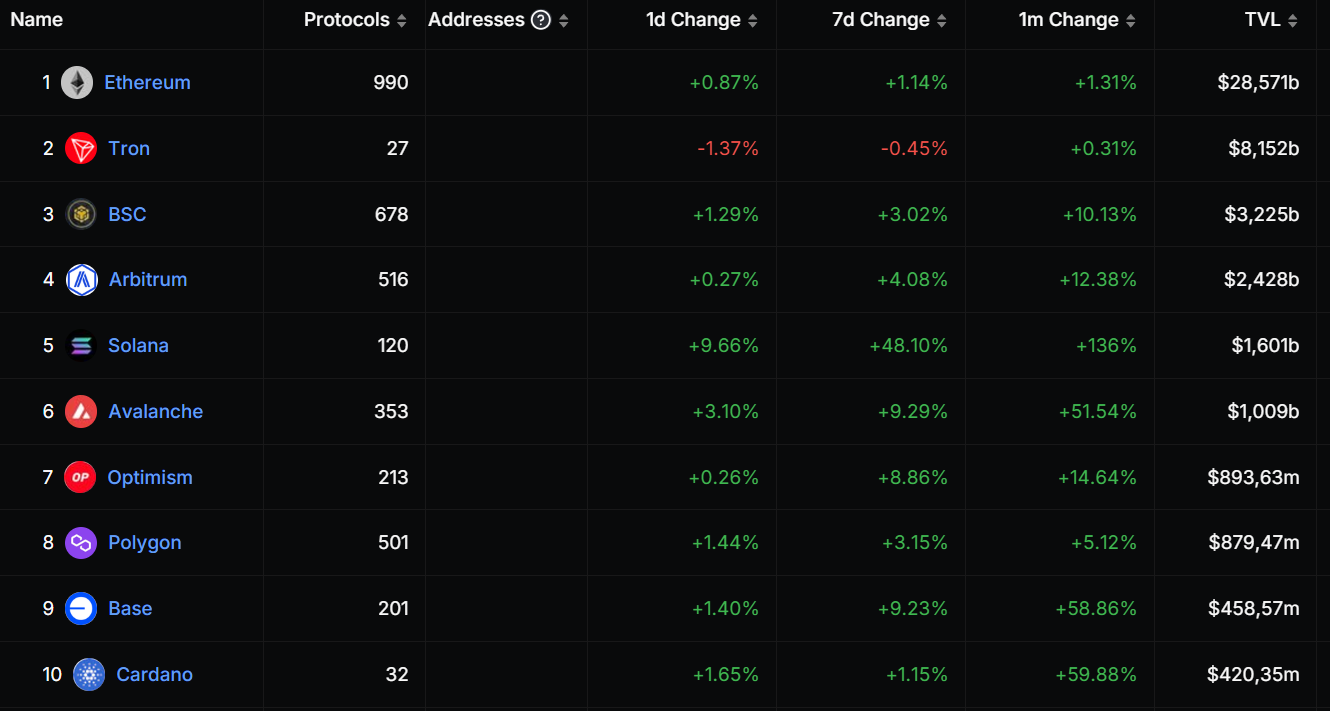Click the Tron logo icon
This screenshot has height=711, width=1330.
point(80,148)
